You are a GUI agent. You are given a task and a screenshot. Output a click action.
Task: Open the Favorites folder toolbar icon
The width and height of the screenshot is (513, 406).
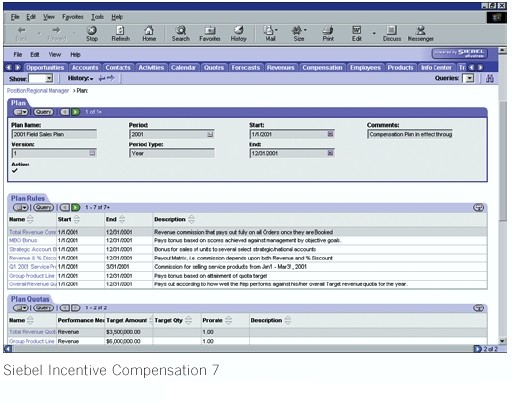pyautogui.click(x=210, y=30)
